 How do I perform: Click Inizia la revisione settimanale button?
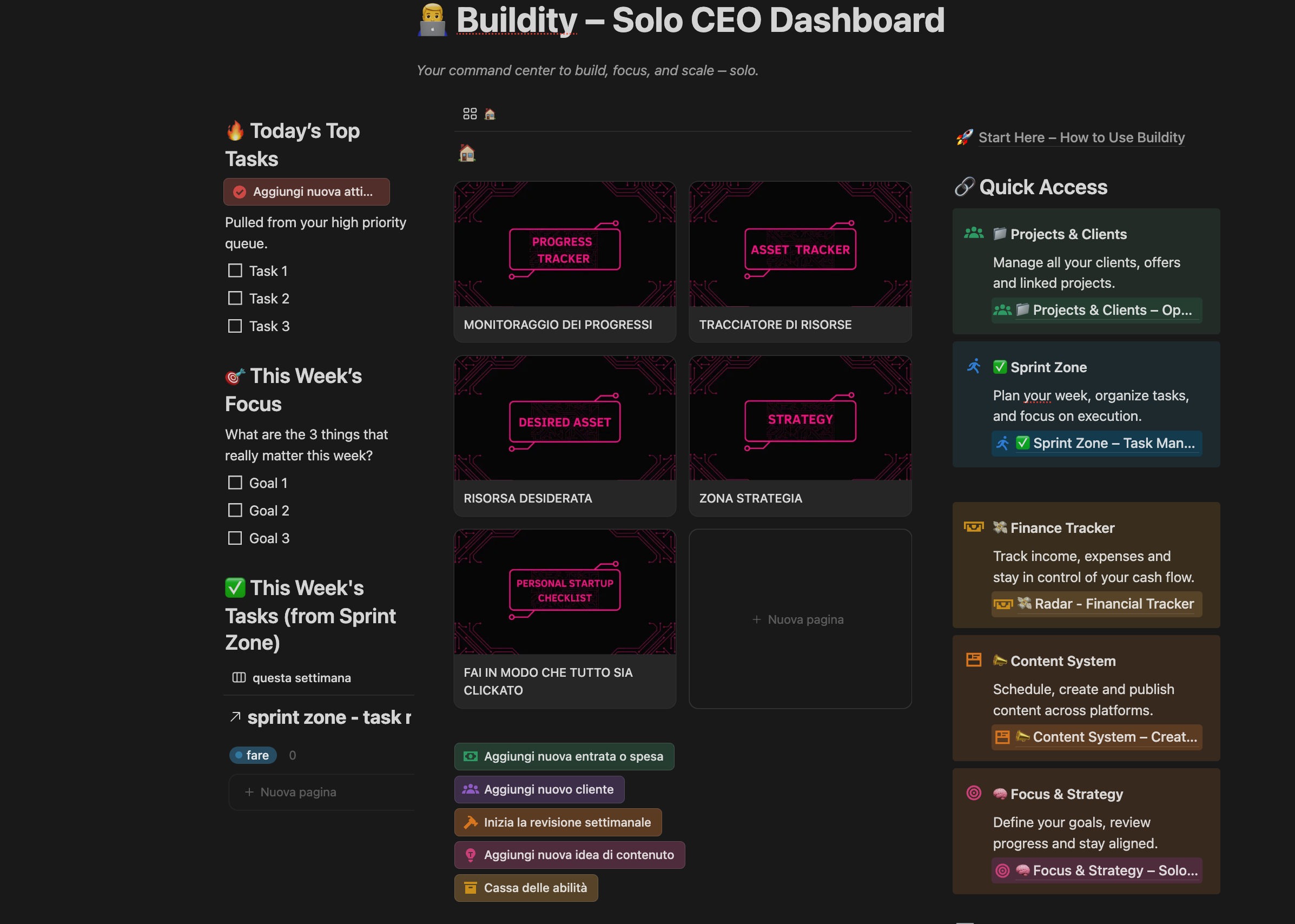tap(558, 822)
